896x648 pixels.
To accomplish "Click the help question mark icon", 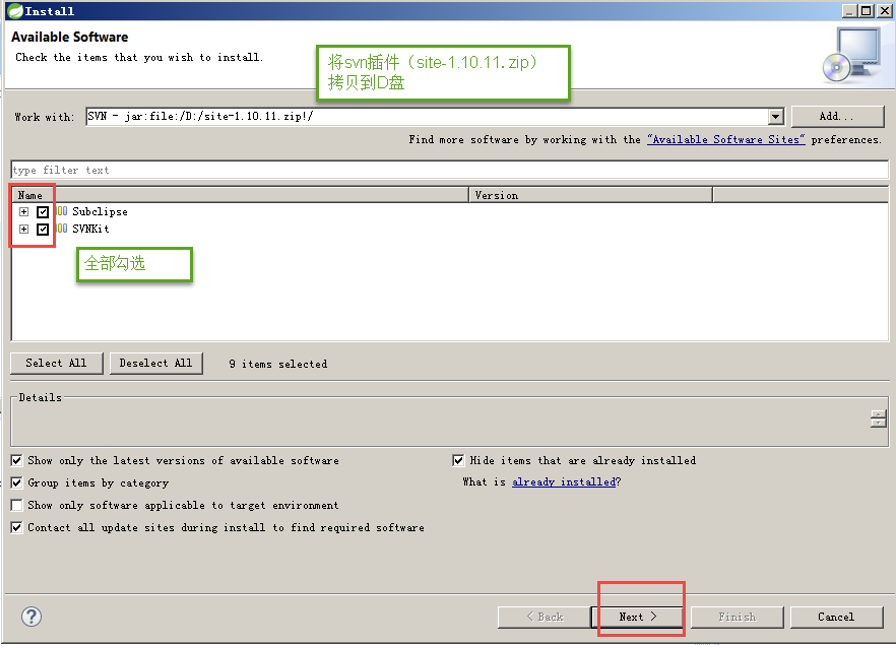I will 31,616.
